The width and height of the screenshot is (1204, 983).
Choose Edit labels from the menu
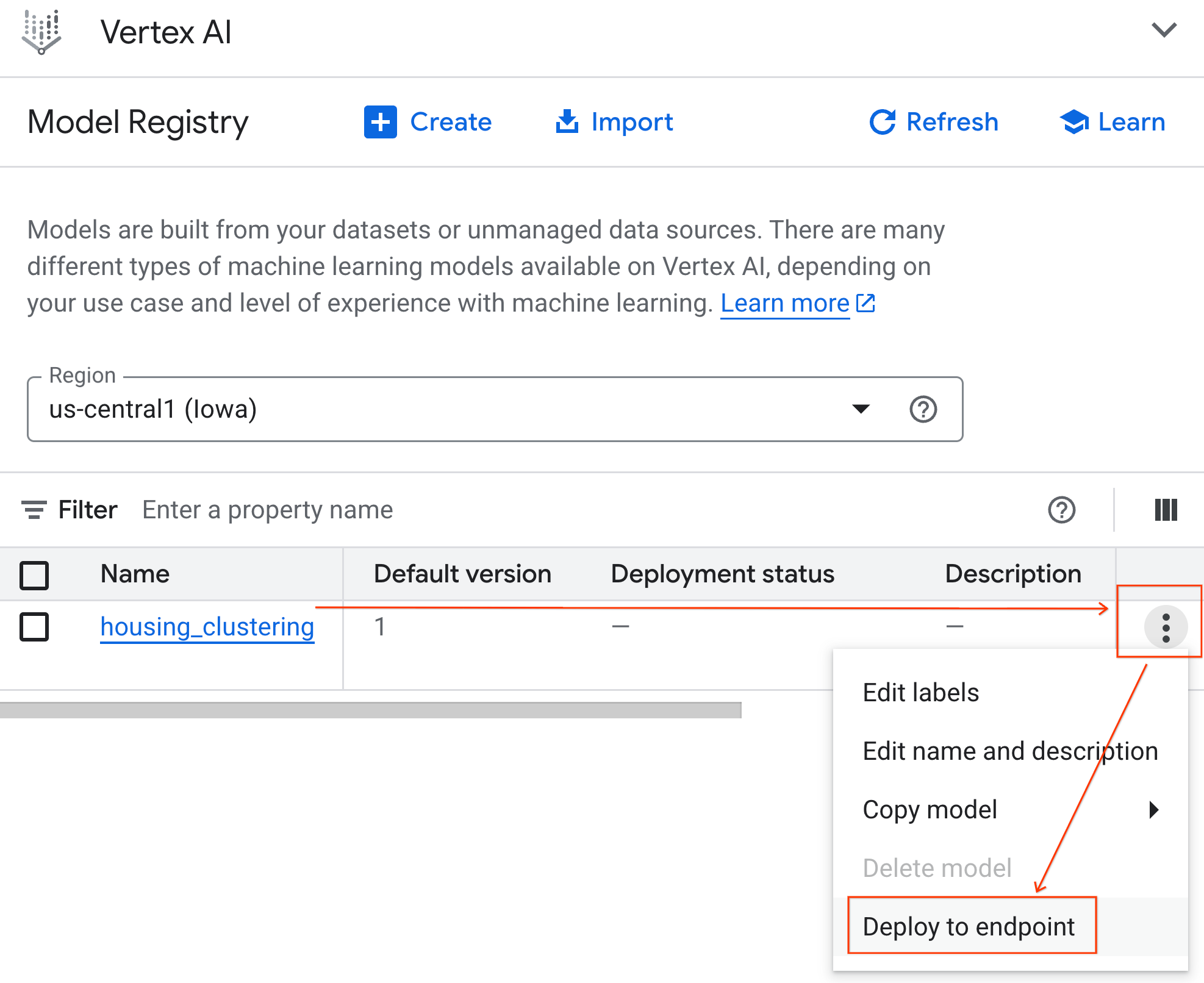coord(920,692)
